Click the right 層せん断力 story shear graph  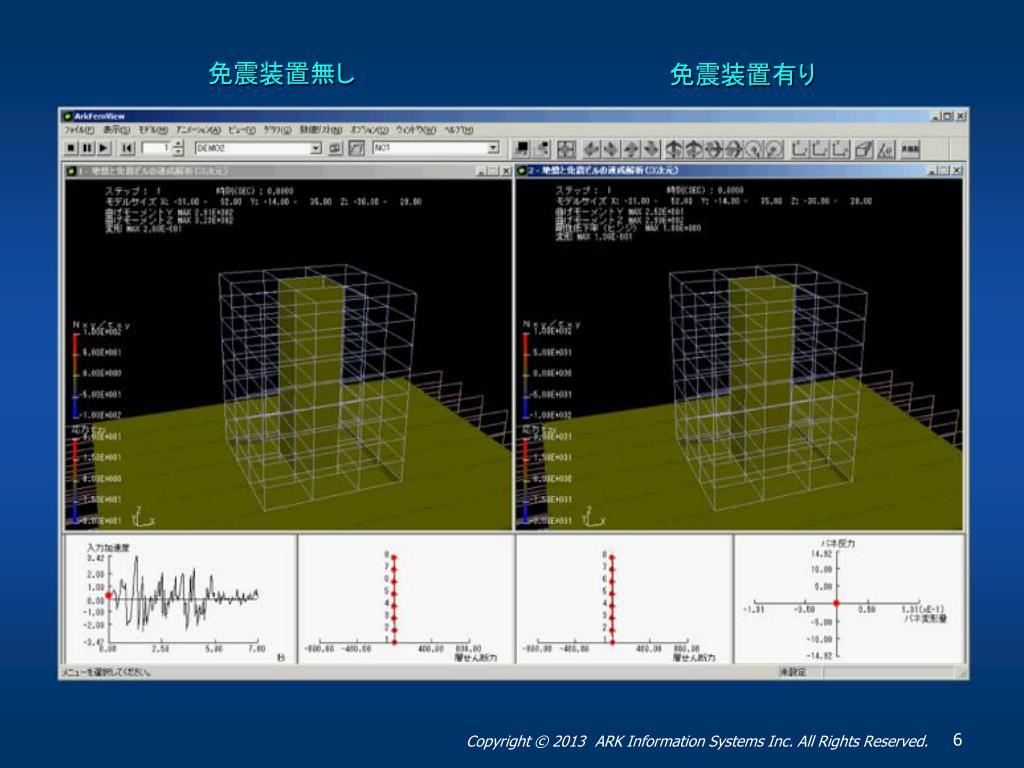(x=624, y=599)
